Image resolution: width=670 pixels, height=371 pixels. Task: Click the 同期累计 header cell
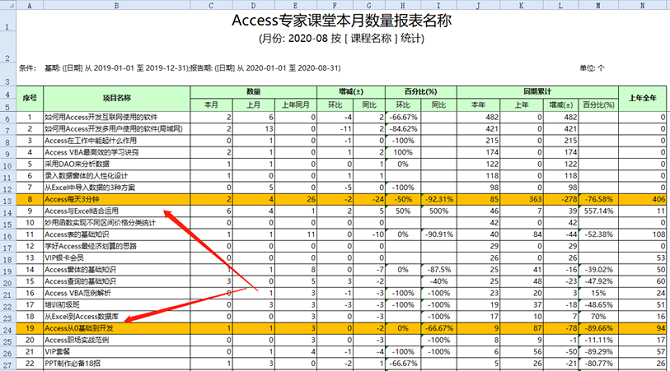coord(538,92)
